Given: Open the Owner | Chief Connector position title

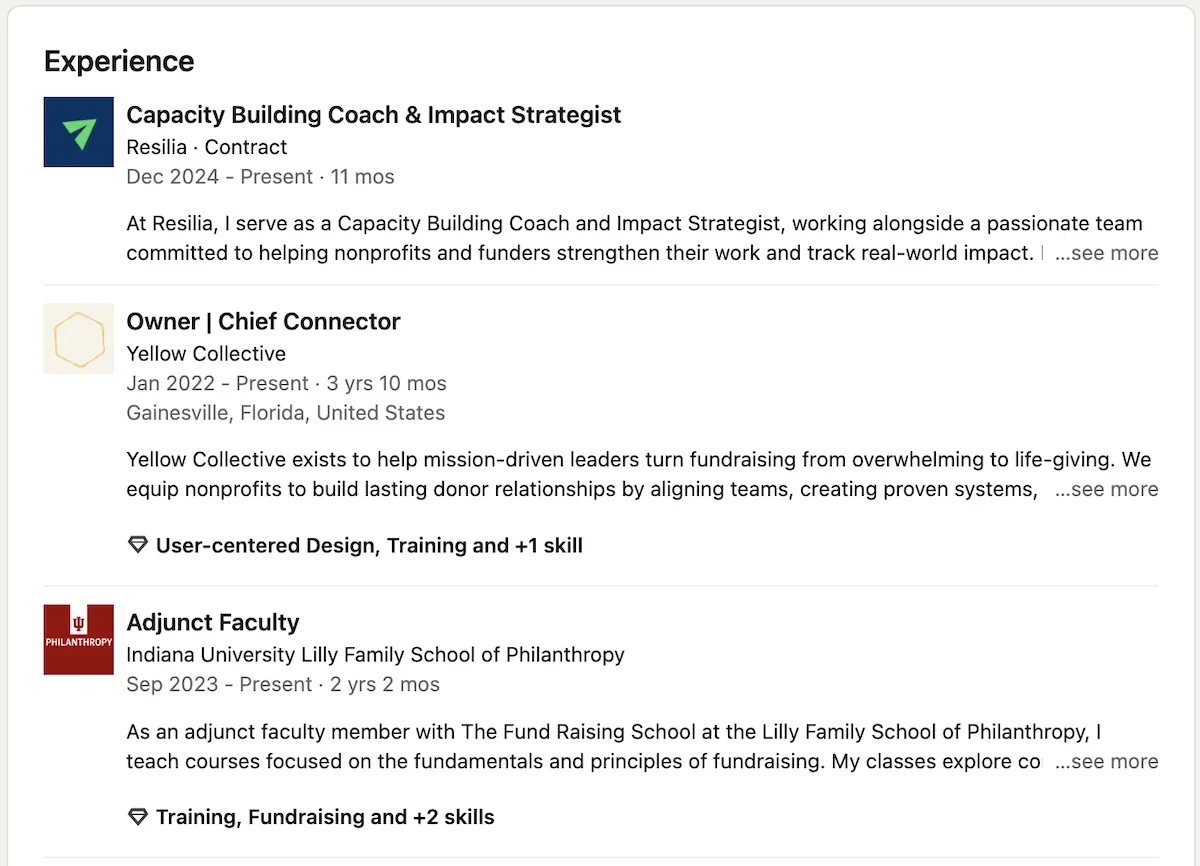Looking at the screenshot, I should [x=263, y=322].
